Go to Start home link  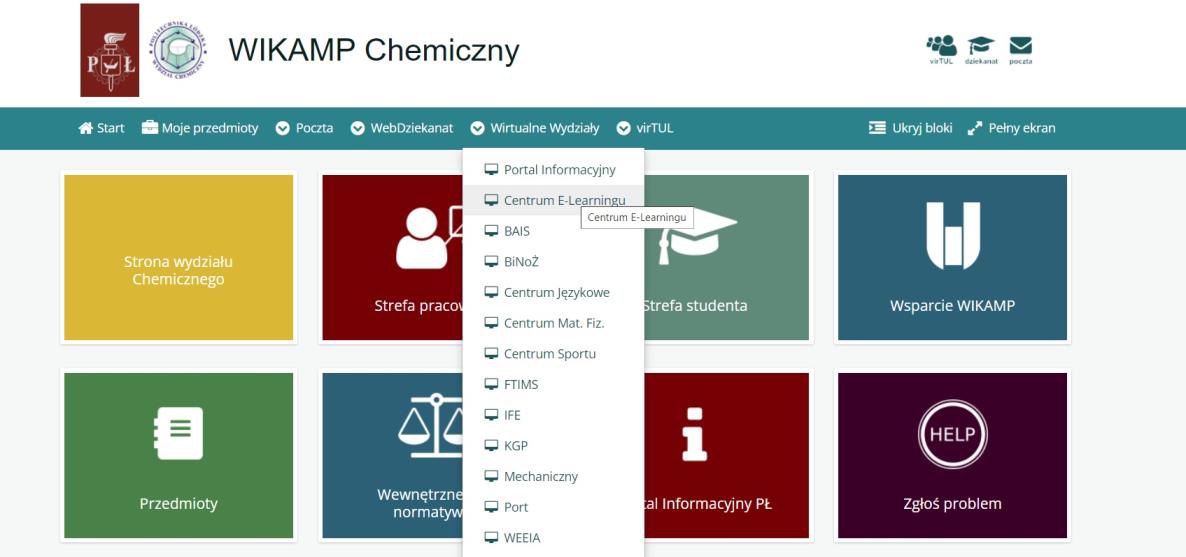coord(102,128)
